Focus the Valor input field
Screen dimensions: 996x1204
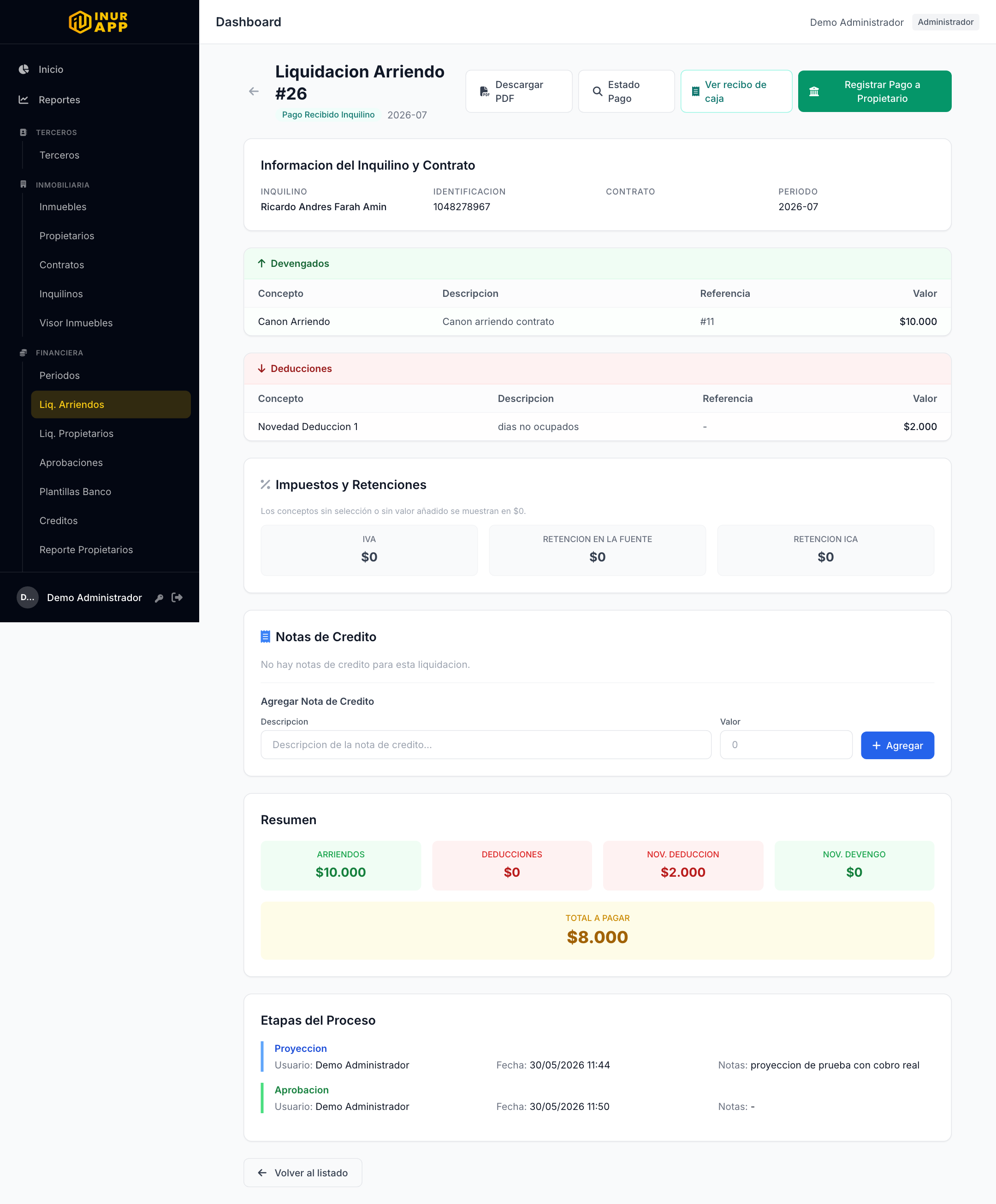(786, 745)
